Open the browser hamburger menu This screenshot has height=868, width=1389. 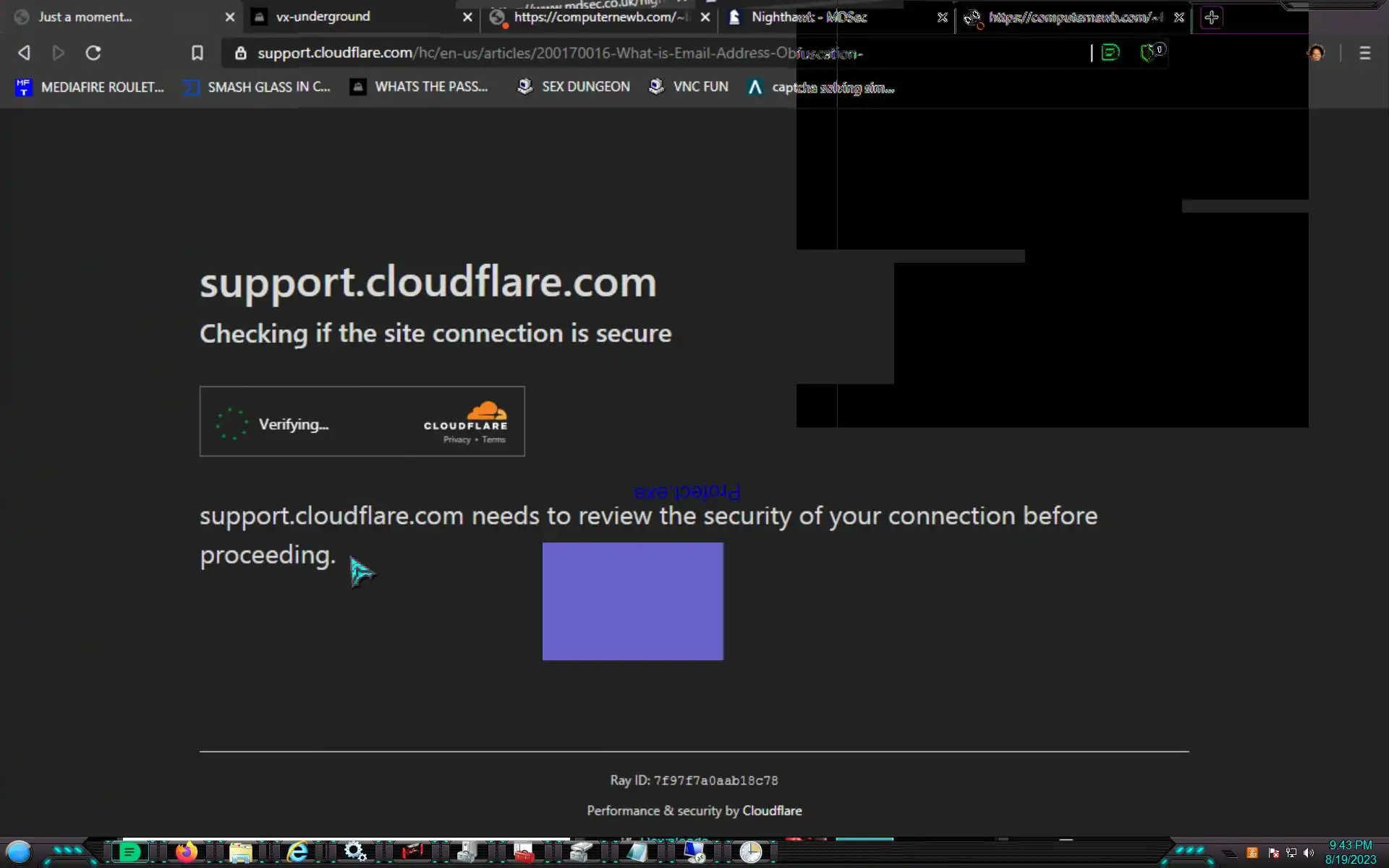click(x=1364, y=53)
